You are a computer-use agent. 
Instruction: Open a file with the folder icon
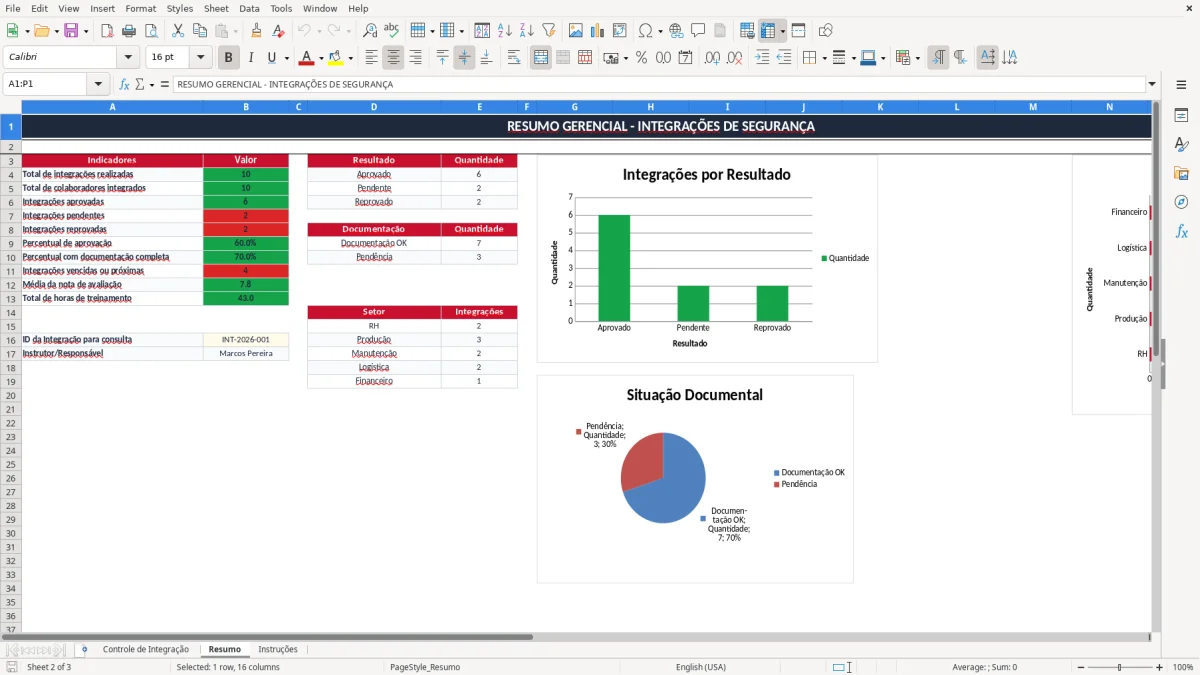tap(41, 31)
